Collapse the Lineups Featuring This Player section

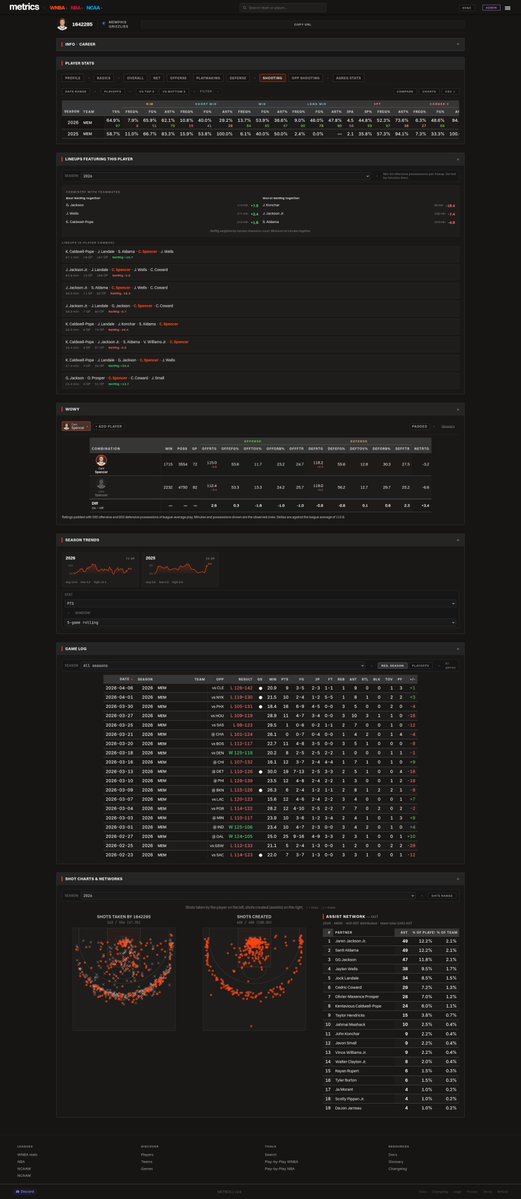[x=458, y=158]
